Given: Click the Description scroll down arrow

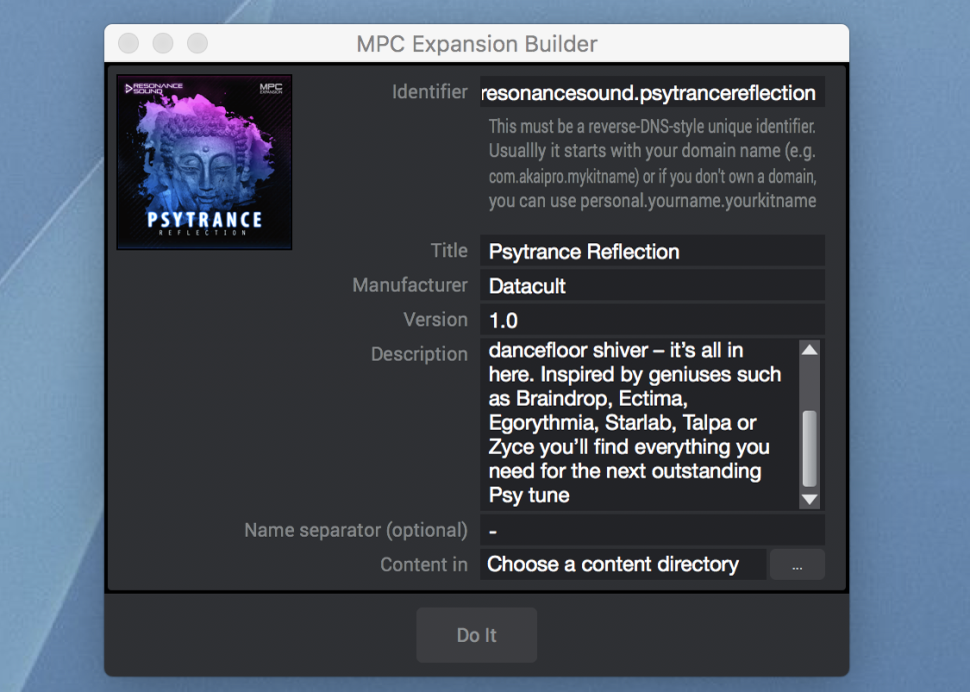Looking at the screenshot, I should (x=809, y=499).
